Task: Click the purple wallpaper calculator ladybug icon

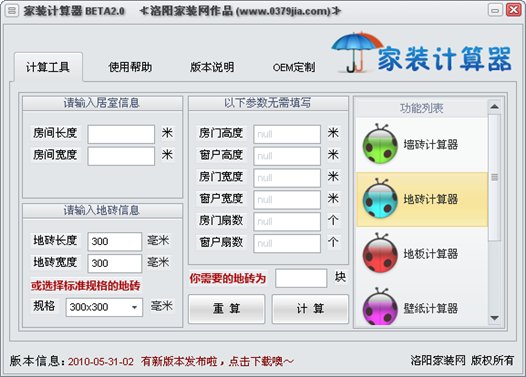Action: pyautogui.click(x=380, y=307)
